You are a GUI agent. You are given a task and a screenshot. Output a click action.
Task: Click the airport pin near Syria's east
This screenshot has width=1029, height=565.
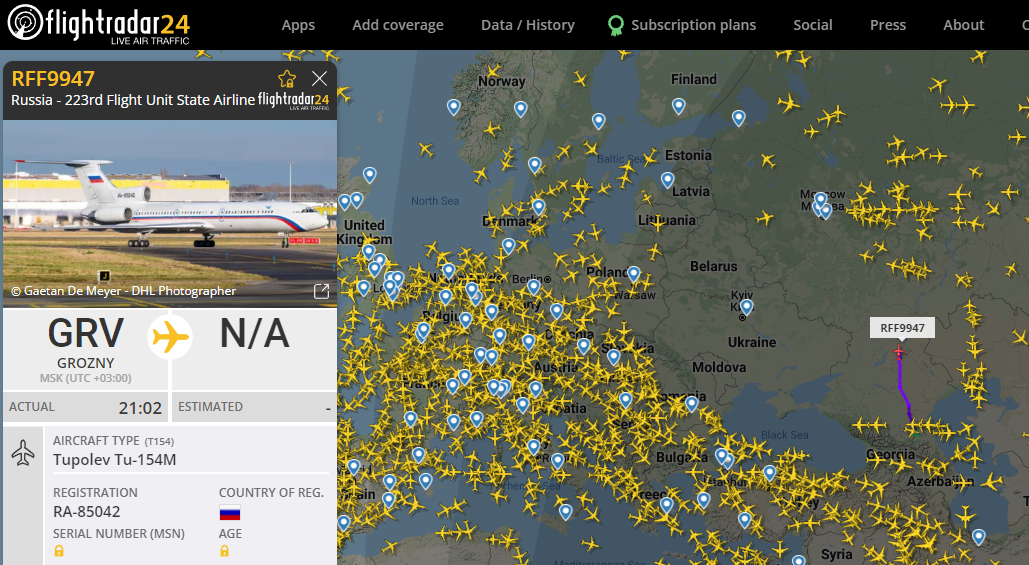coord(978,537)
